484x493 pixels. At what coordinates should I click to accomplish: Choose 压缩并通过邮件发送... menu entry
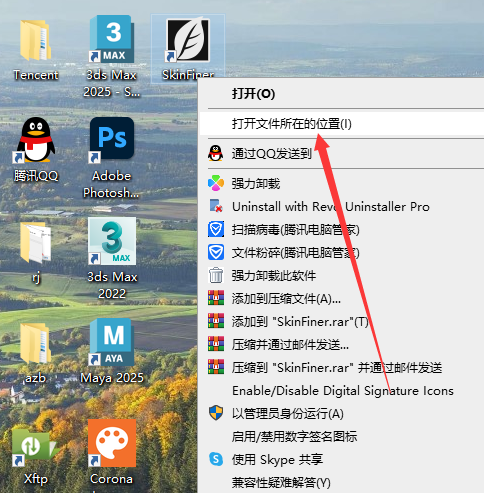point(342,345)
